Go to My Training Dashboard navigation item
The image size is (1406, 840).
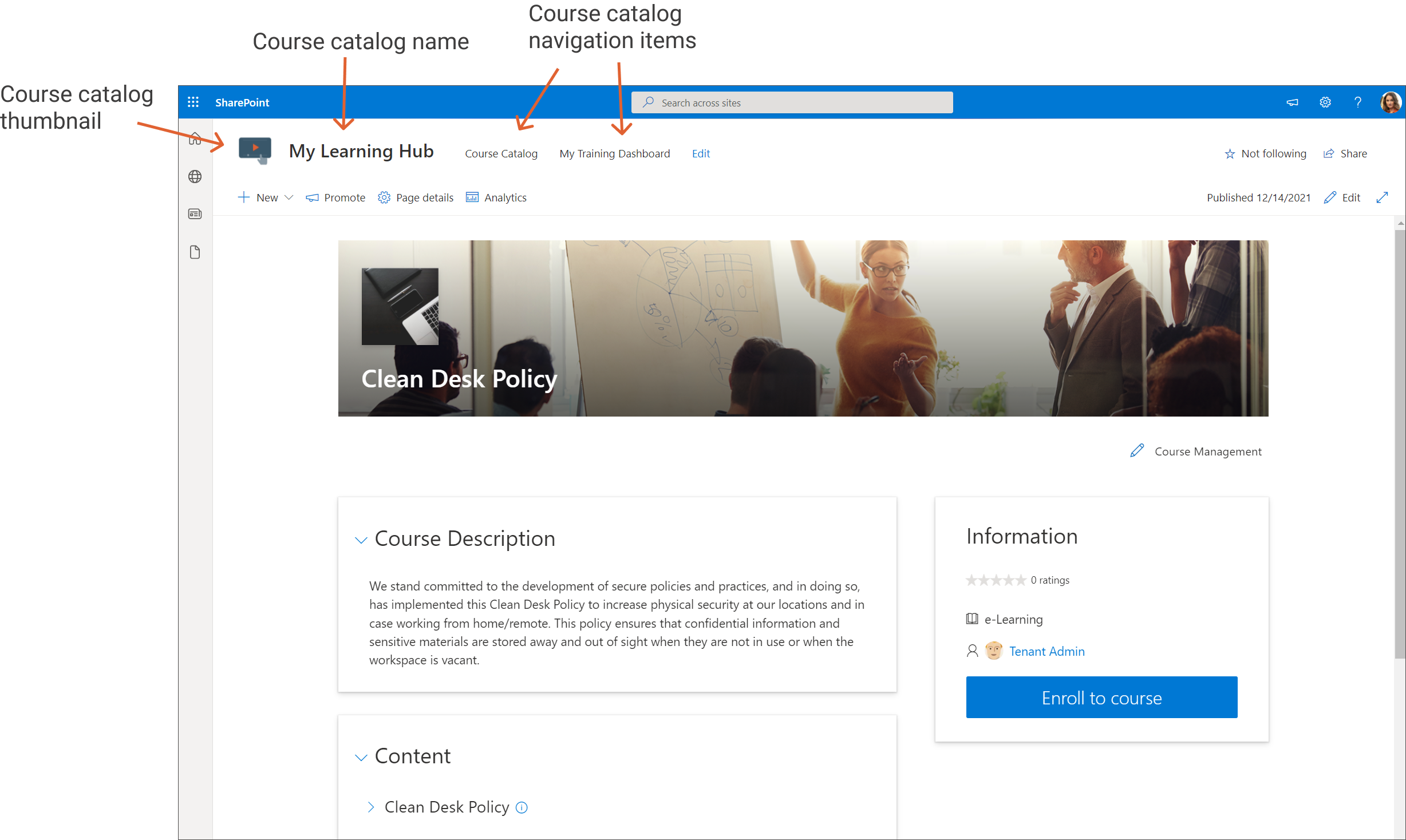tap(614, 153)
